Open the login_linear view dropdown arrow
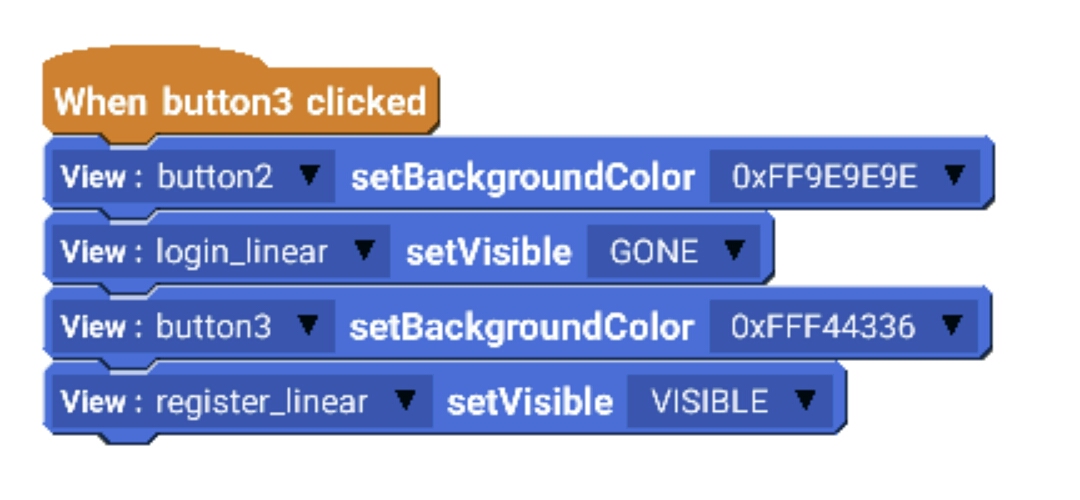The width and height of the screenshot is (1080, 500). pos(364,250)
